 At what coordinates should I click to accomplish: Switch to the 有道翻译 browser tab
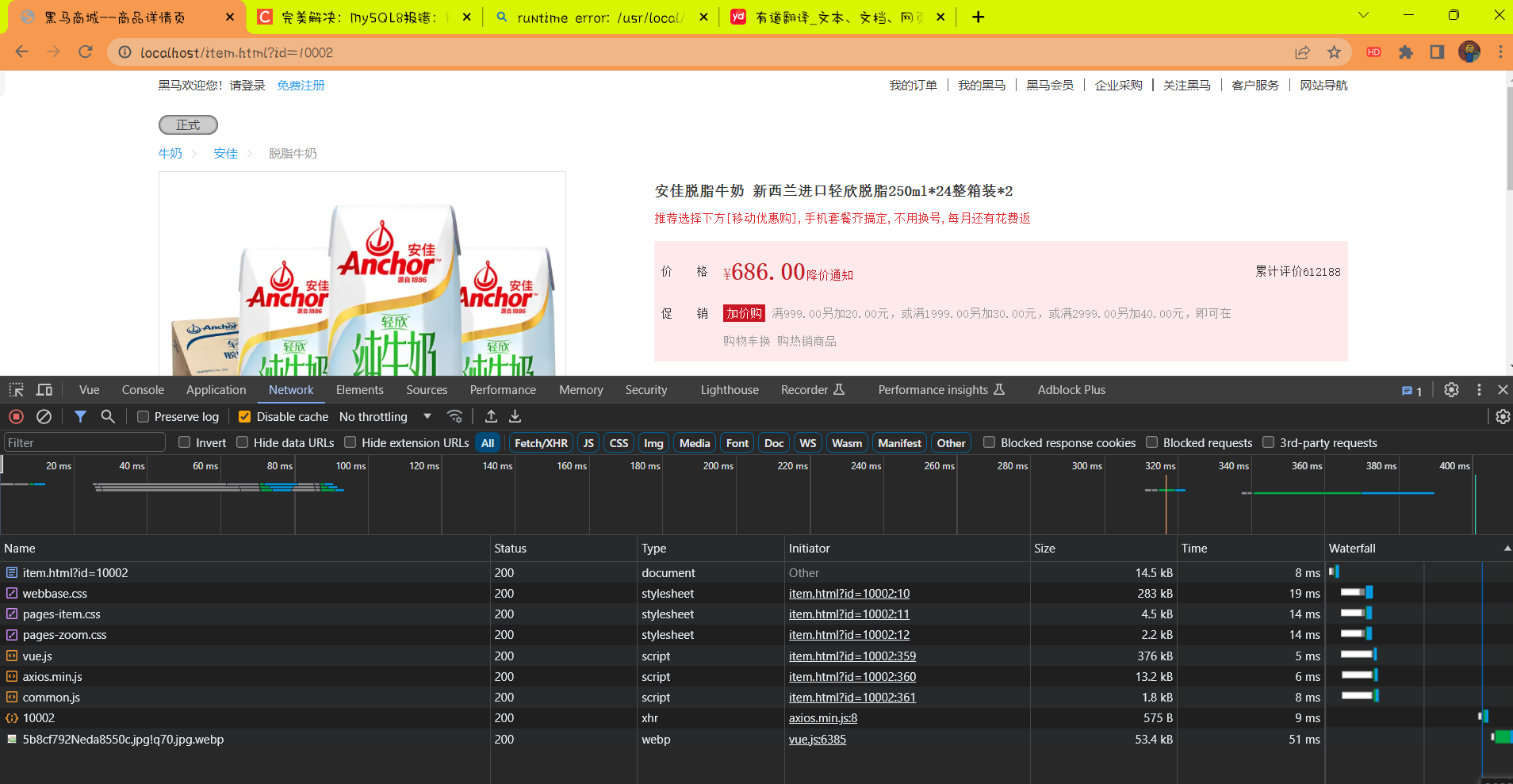coord(839,17)
